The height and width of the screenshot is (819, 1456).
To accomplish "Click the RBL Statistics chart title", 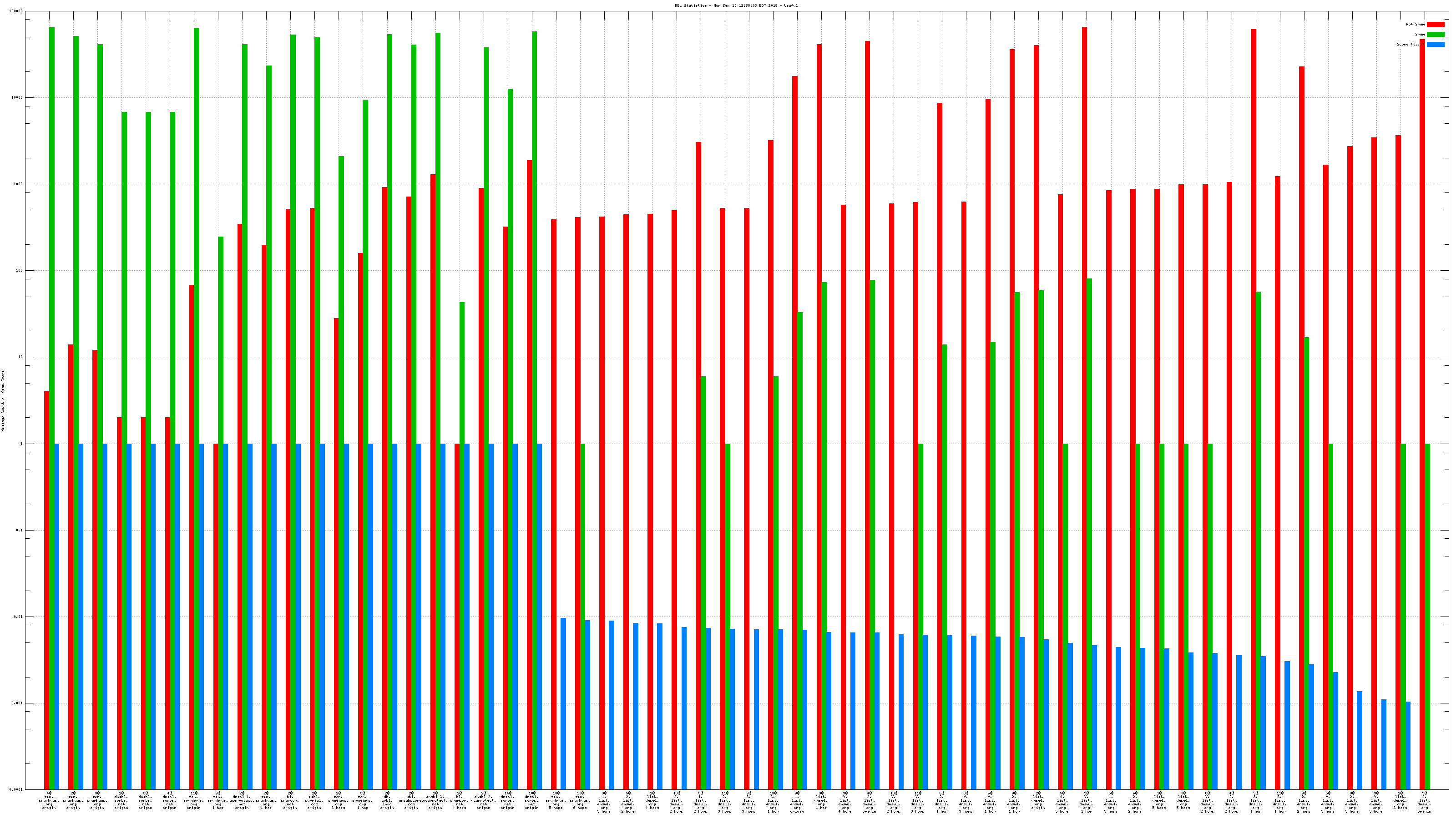I will [736, 5].
